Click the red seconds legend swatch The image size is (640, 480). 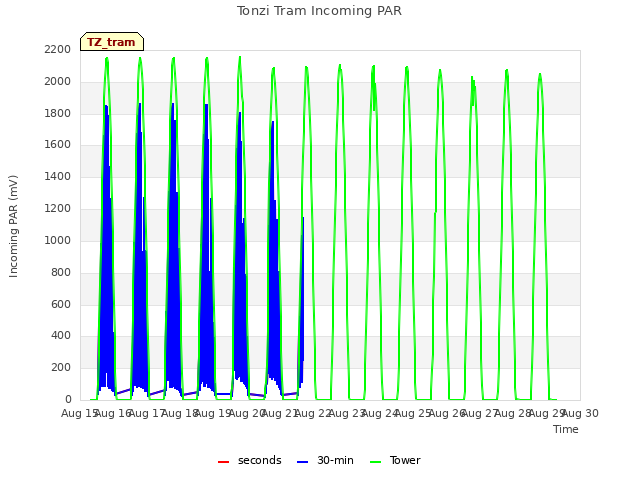[x=223, y=461]
